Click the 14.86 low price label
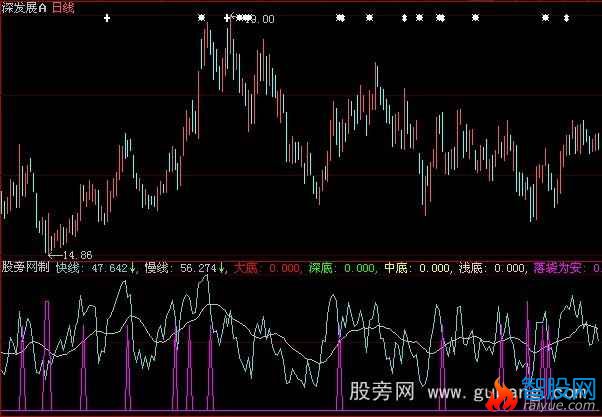The image size is (602, 417). tap(78, 255)
